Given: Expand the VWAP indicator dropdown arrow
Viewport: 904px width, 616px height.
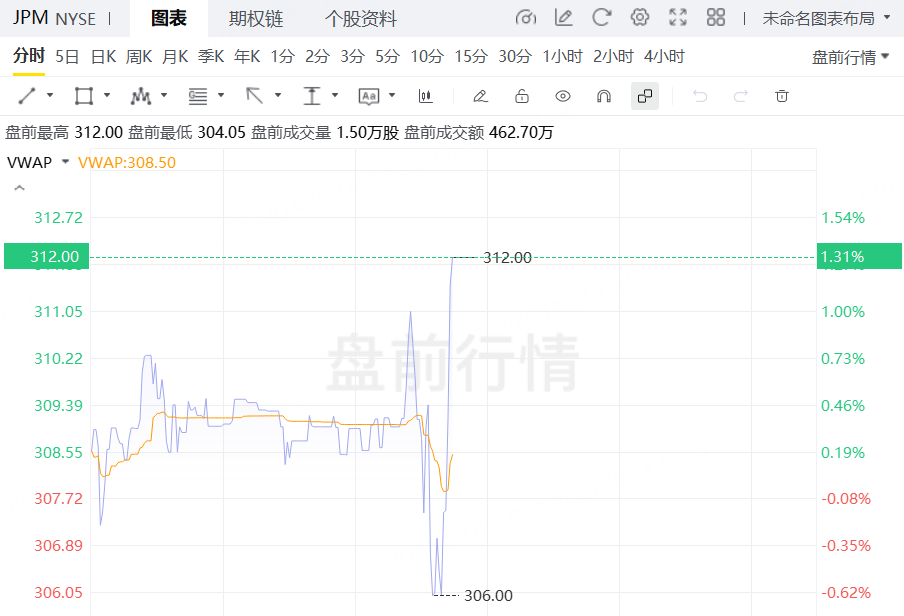Looking at the screenshot, I should click(65, 162).
